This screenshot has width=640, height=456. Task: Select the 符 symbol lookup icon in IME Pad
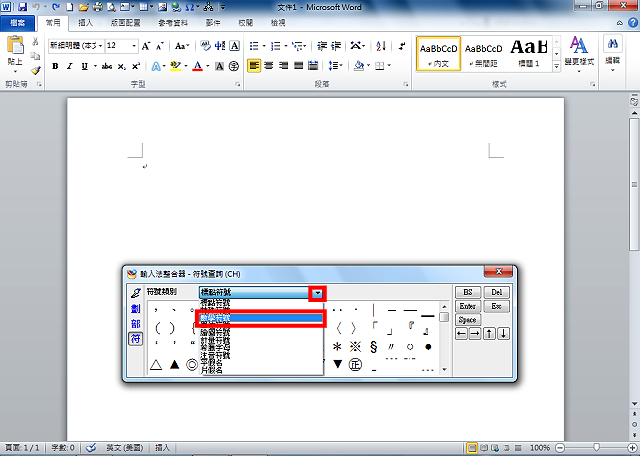coord(136,338)
